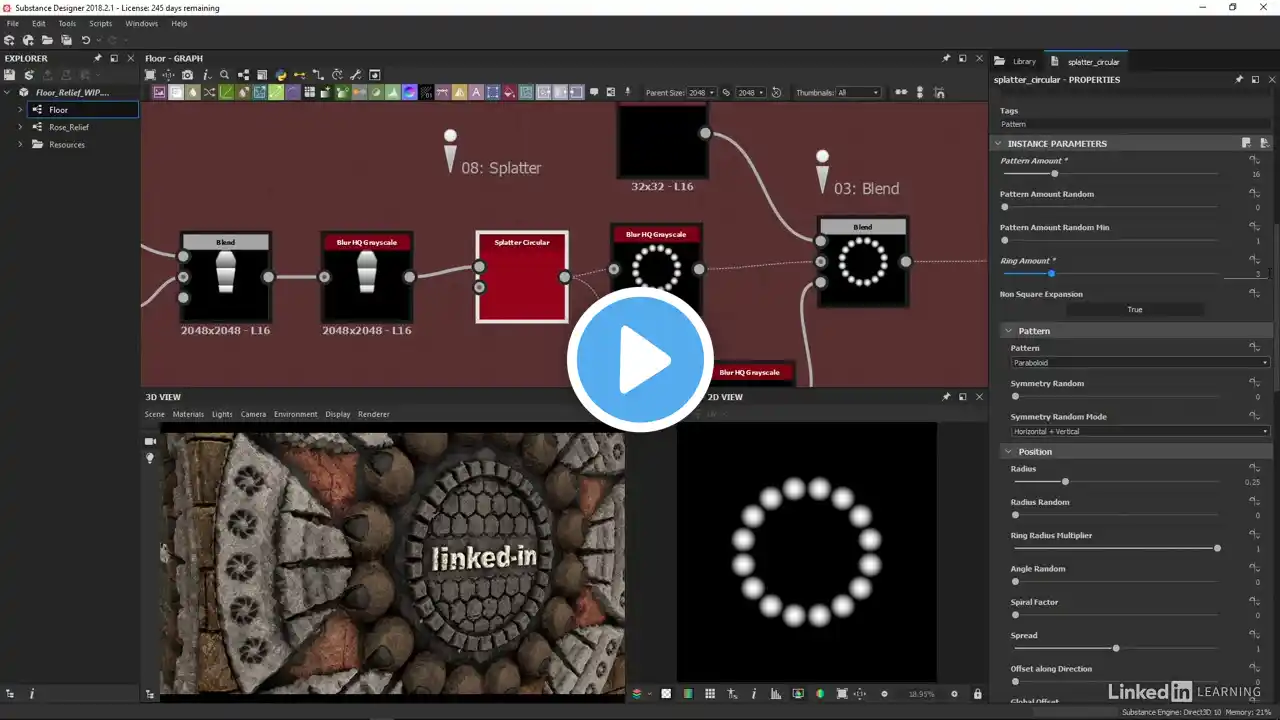Click the Radius slider handle
The image size is (1280, 720).
click(x=1065, y=482)
